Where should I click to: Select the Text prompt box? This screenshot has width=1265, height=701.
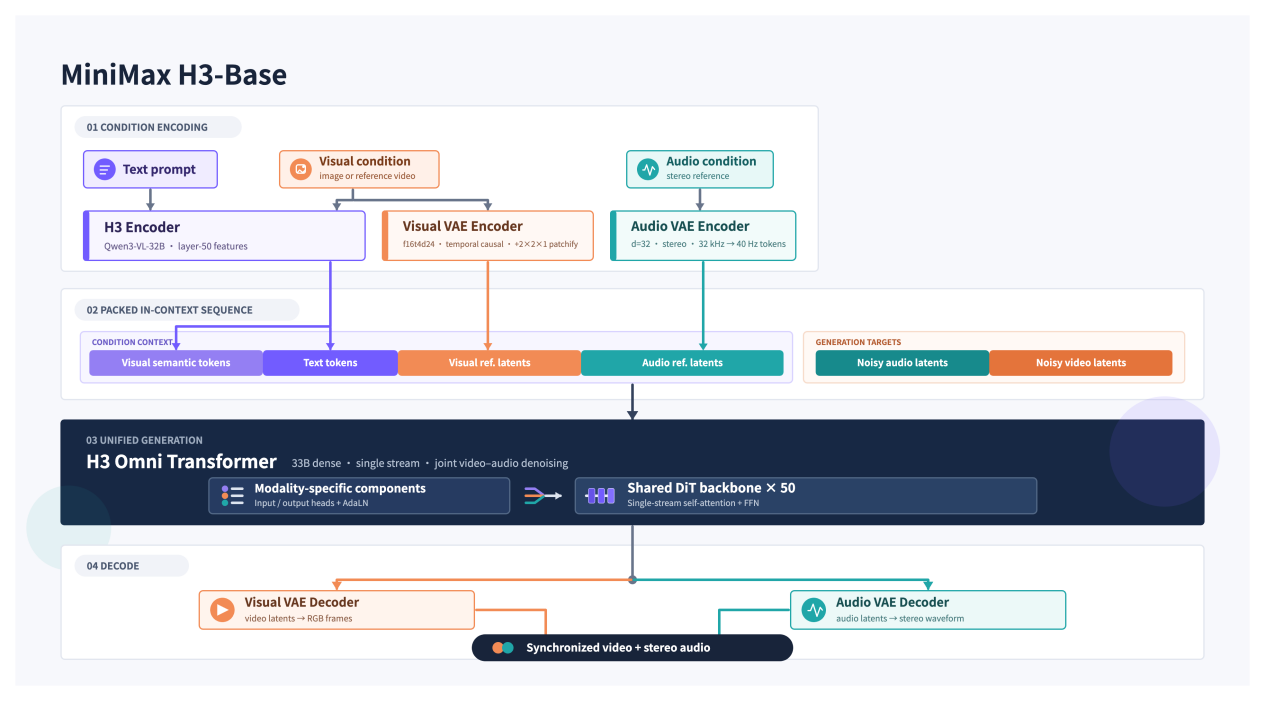(150, 170)
